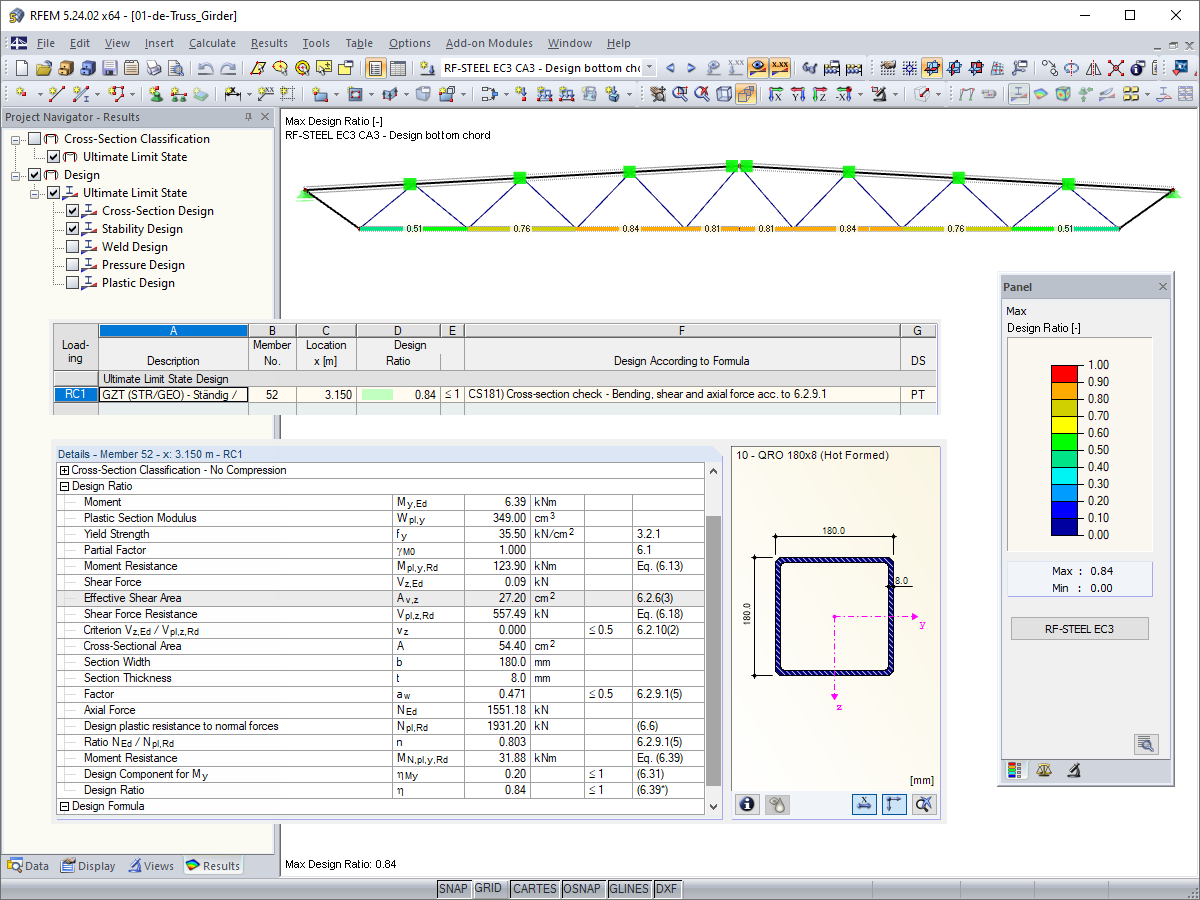This screenshot has height=900, width=1200.
Task: Show view in Y direction
Action: click(798, 94)
